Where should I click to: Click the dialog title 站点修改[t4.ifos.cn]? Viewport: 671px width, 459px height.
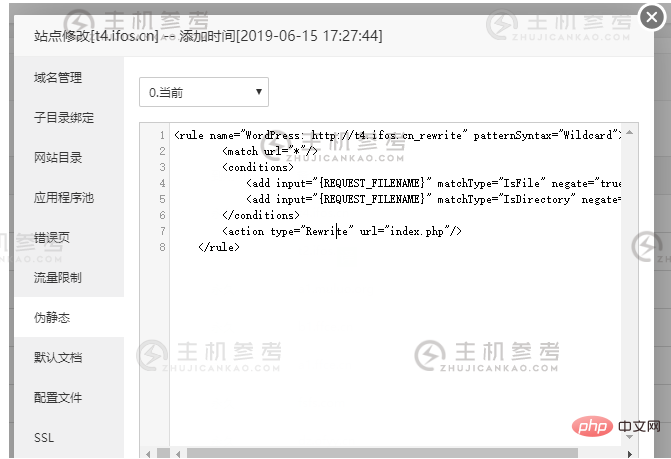point(96,36)
